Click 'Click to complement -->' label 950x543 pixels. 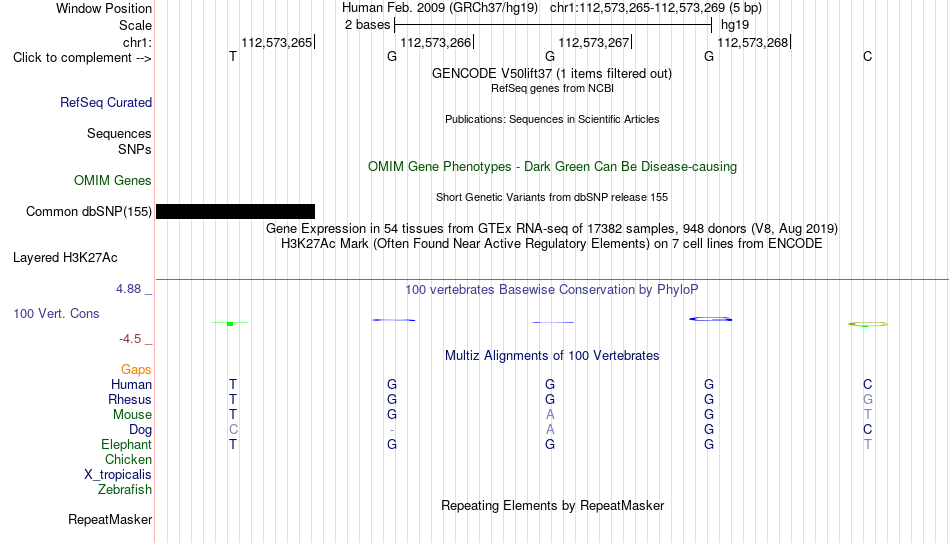(82, 58)
